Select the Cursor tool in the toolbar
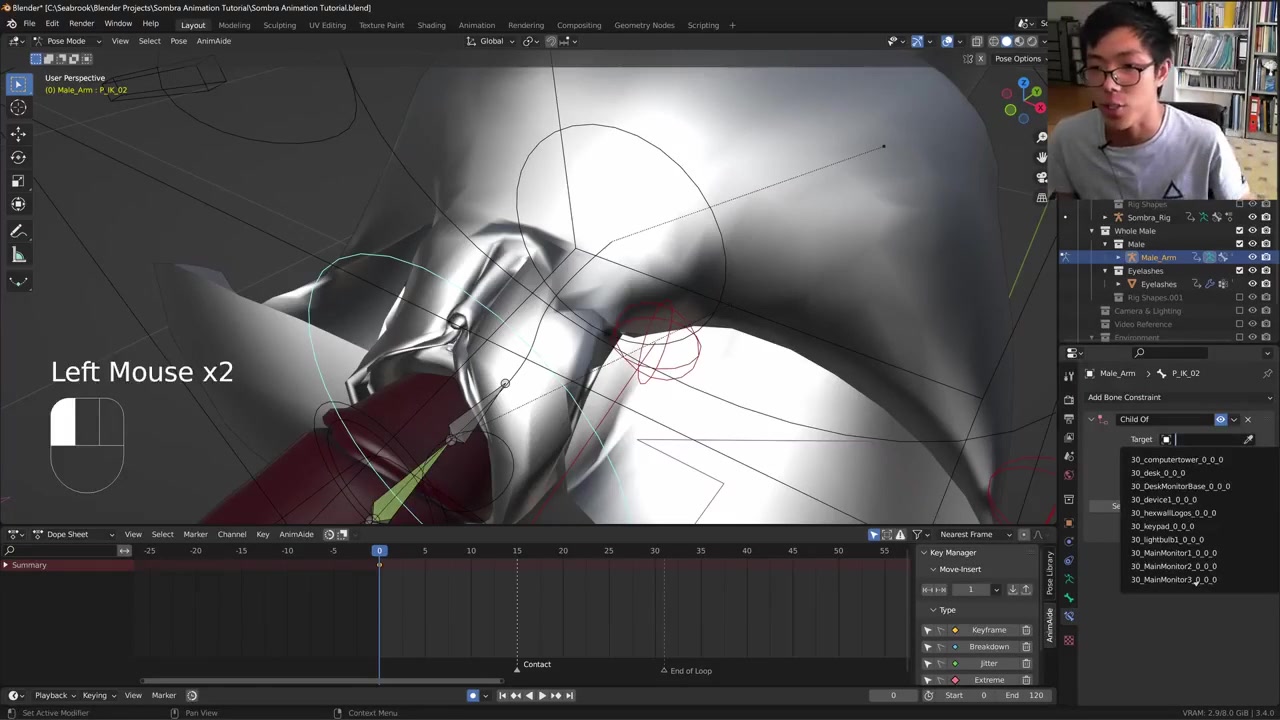Viewport: 1280px width, 720px height. click(x=18, y=108)
